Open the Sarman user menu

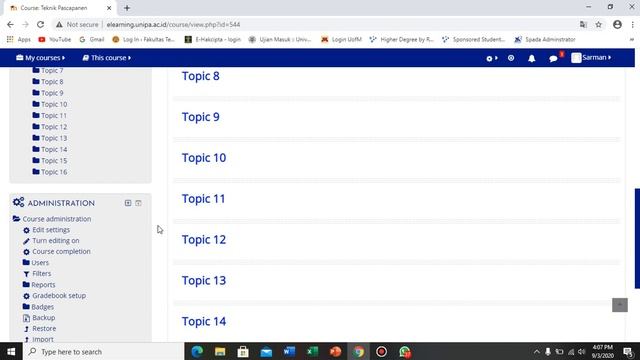(x=591, y=58)
